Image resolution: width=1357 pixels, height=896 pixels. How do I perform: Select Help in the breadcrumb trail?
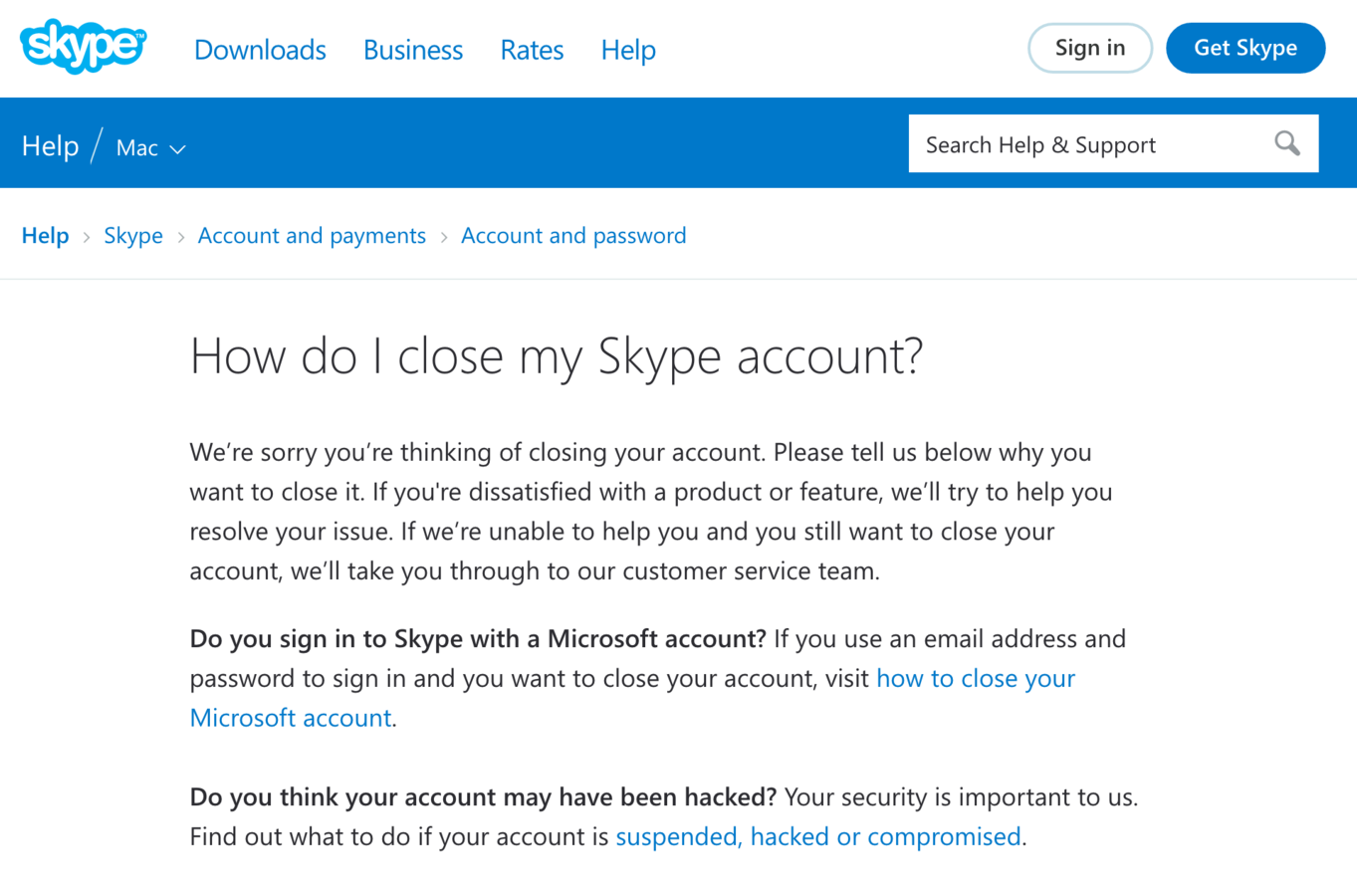[x=46, y=236]
